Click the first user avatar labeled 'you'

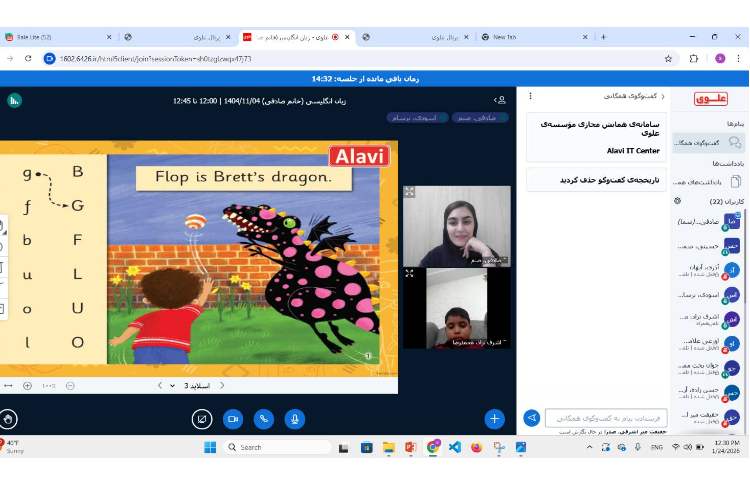(732, 221)
